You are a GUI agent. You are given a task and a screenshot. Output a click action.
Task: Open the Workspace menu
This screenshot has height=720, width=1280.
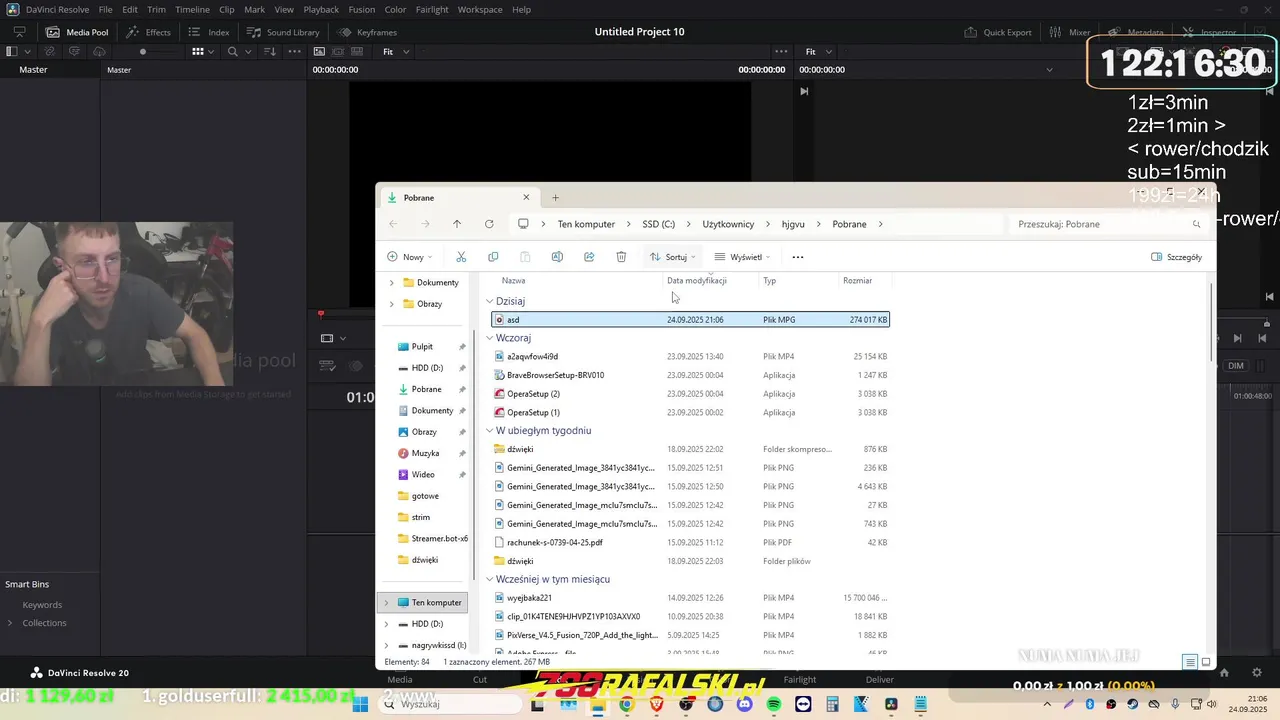(x=480, y=9)
